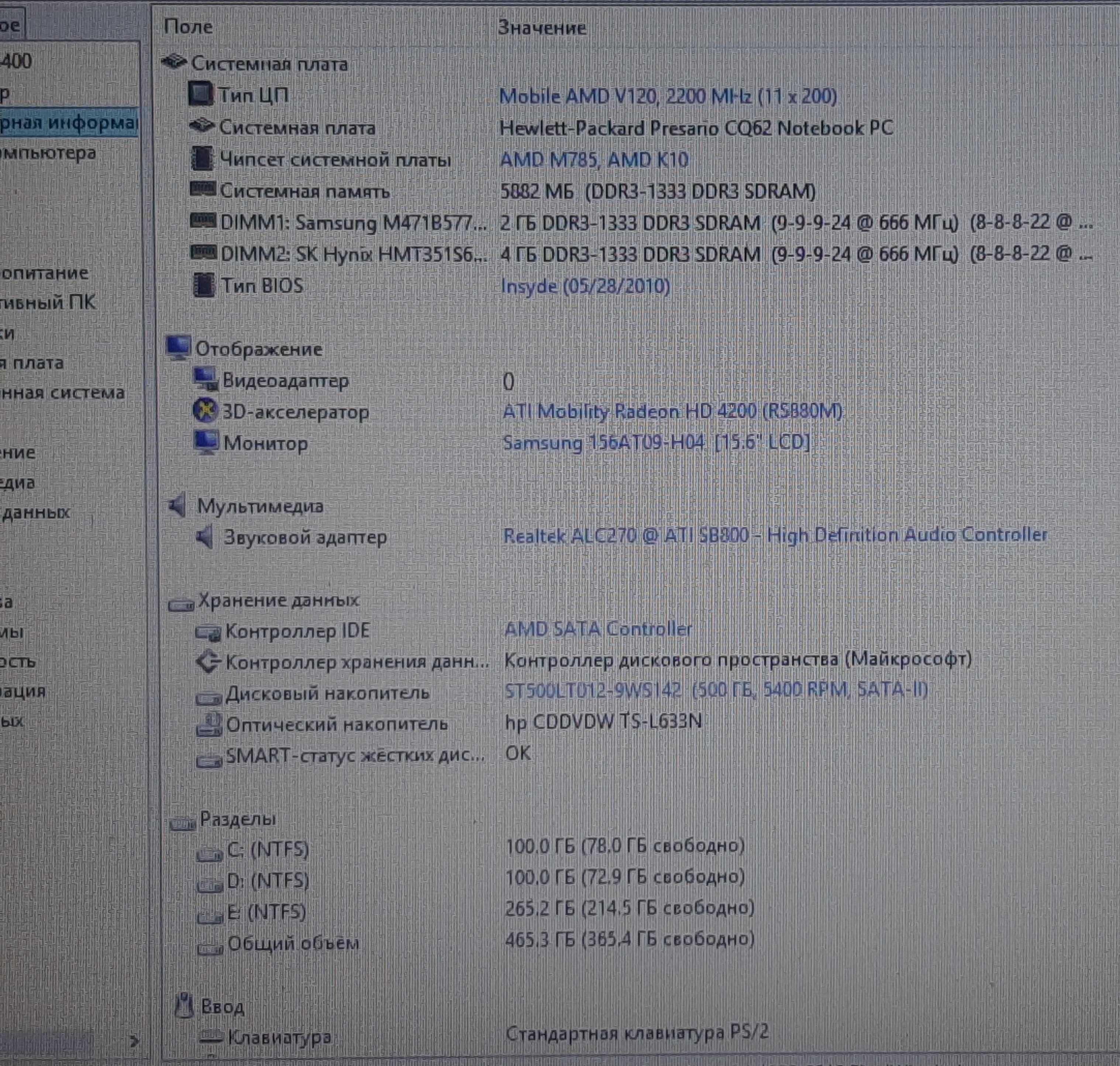Click the drive icon beside Общий объём
The height and width of the screenshot is (1066, 1120).
(x=210, y=948)
